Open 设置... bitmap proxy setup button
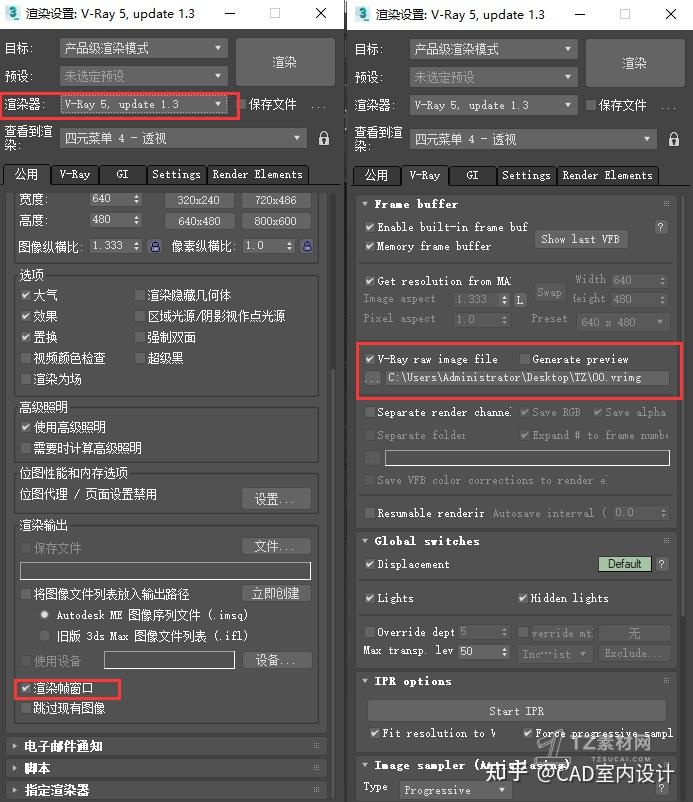 pos(276,499)
